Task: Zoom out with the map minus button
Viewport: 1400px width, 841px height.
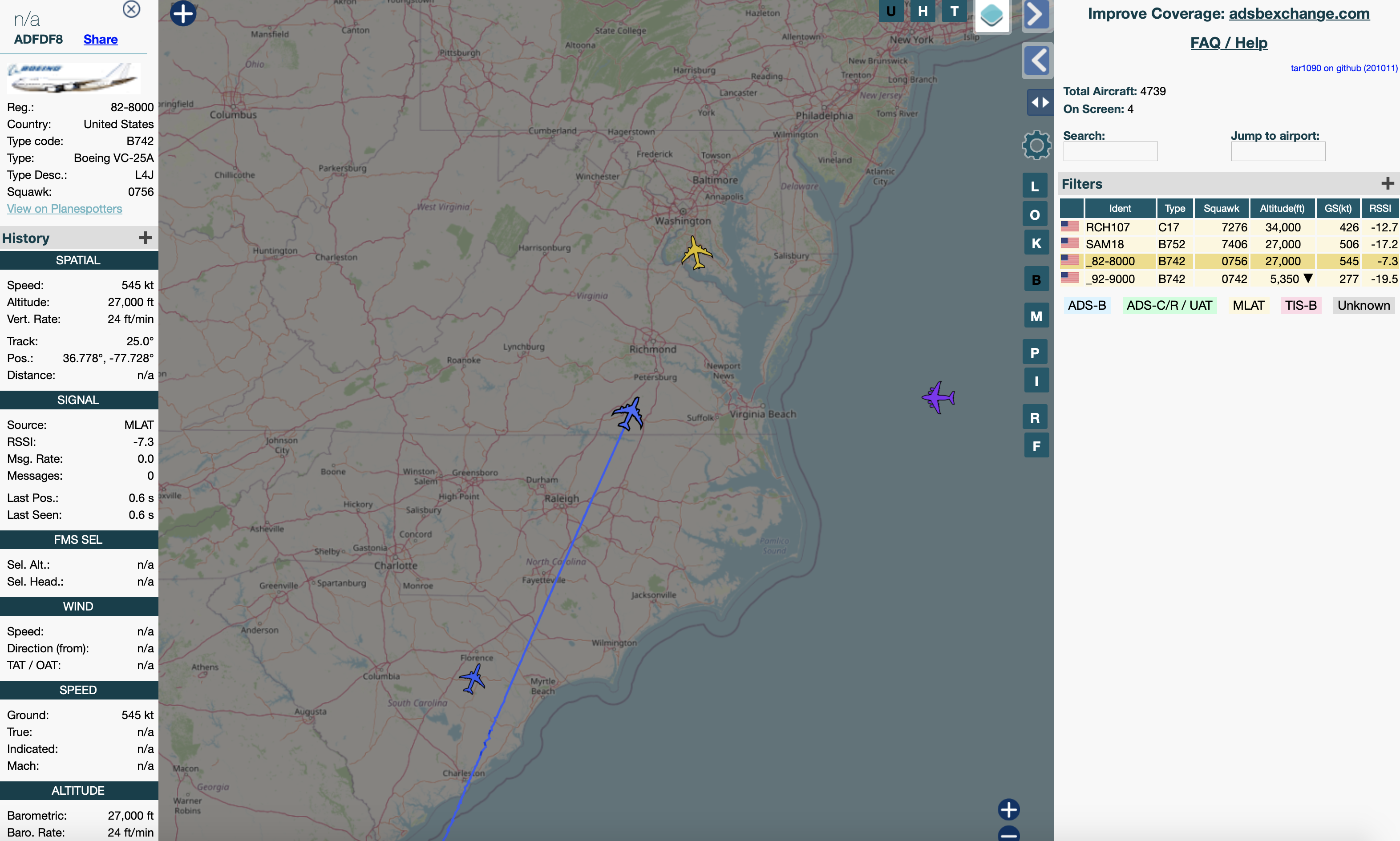Action: coord(1008,834)
